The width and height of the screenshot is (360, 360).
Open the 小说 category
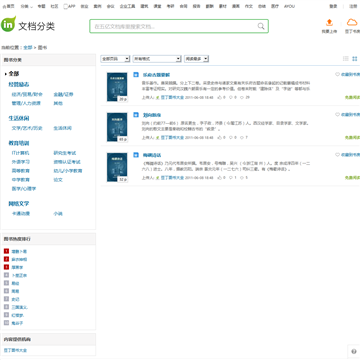58,213
